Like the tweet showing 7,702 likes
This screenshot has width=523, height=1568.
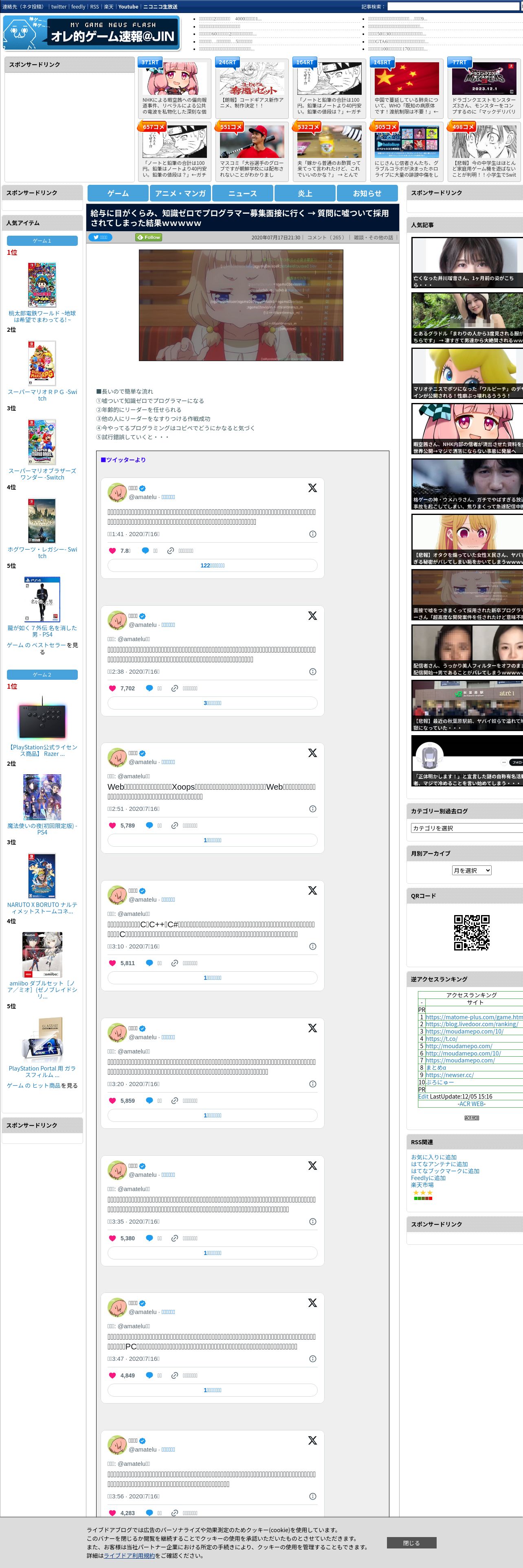(112, 688)
